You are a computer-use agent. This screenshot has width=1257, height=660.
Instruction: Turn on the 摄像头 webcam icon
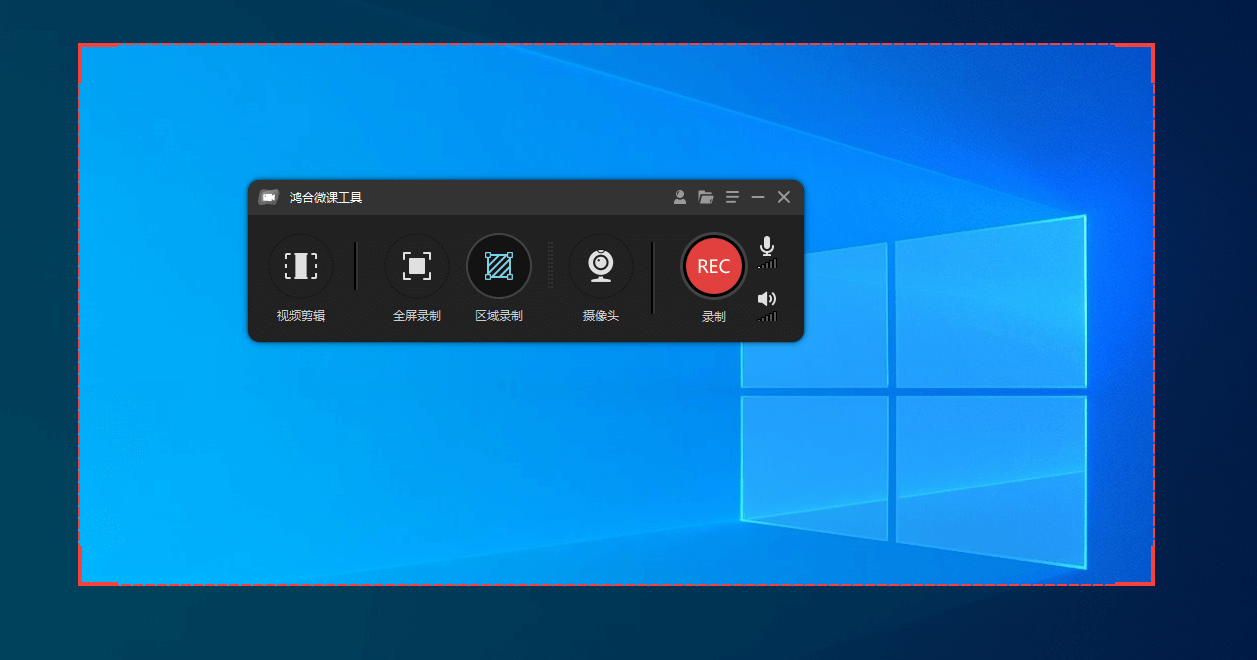(601, 266)
